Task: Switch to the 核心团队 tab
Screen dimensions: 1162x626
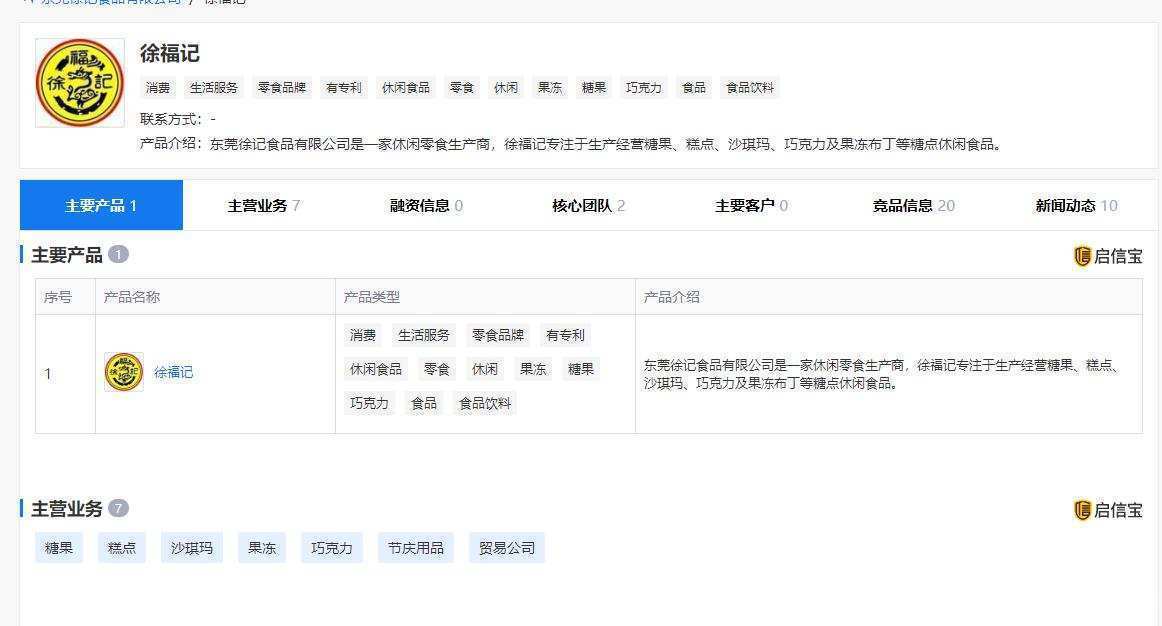Action: point(583,204)
